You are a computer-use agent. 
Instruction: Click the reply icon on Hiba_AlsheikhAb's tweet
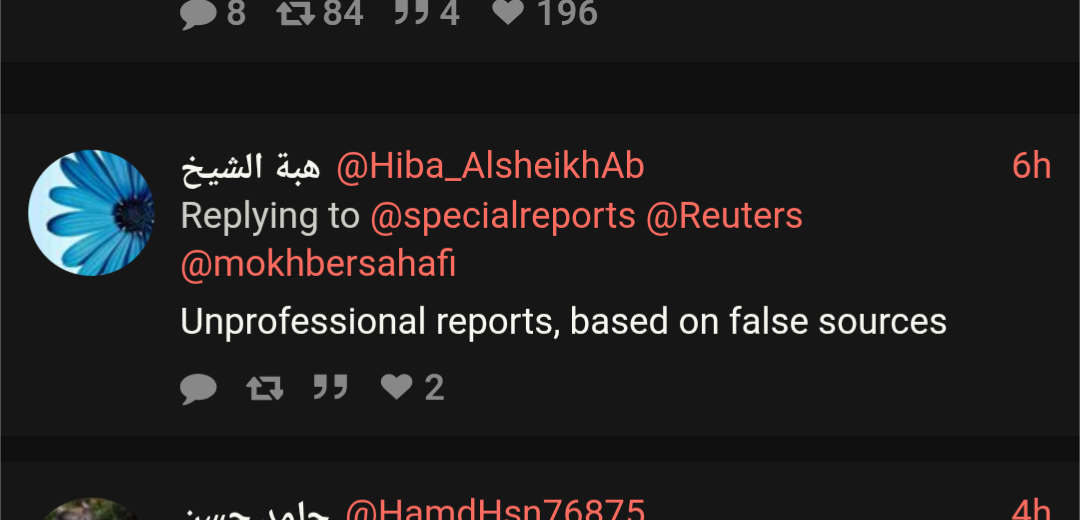(198, 388)
